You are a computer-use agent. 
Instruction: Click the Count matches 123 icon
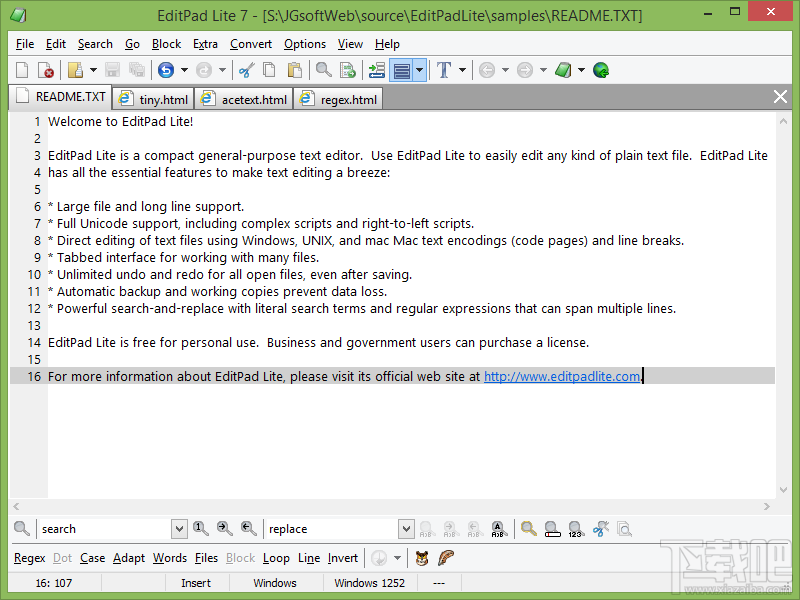coord(576,529)
